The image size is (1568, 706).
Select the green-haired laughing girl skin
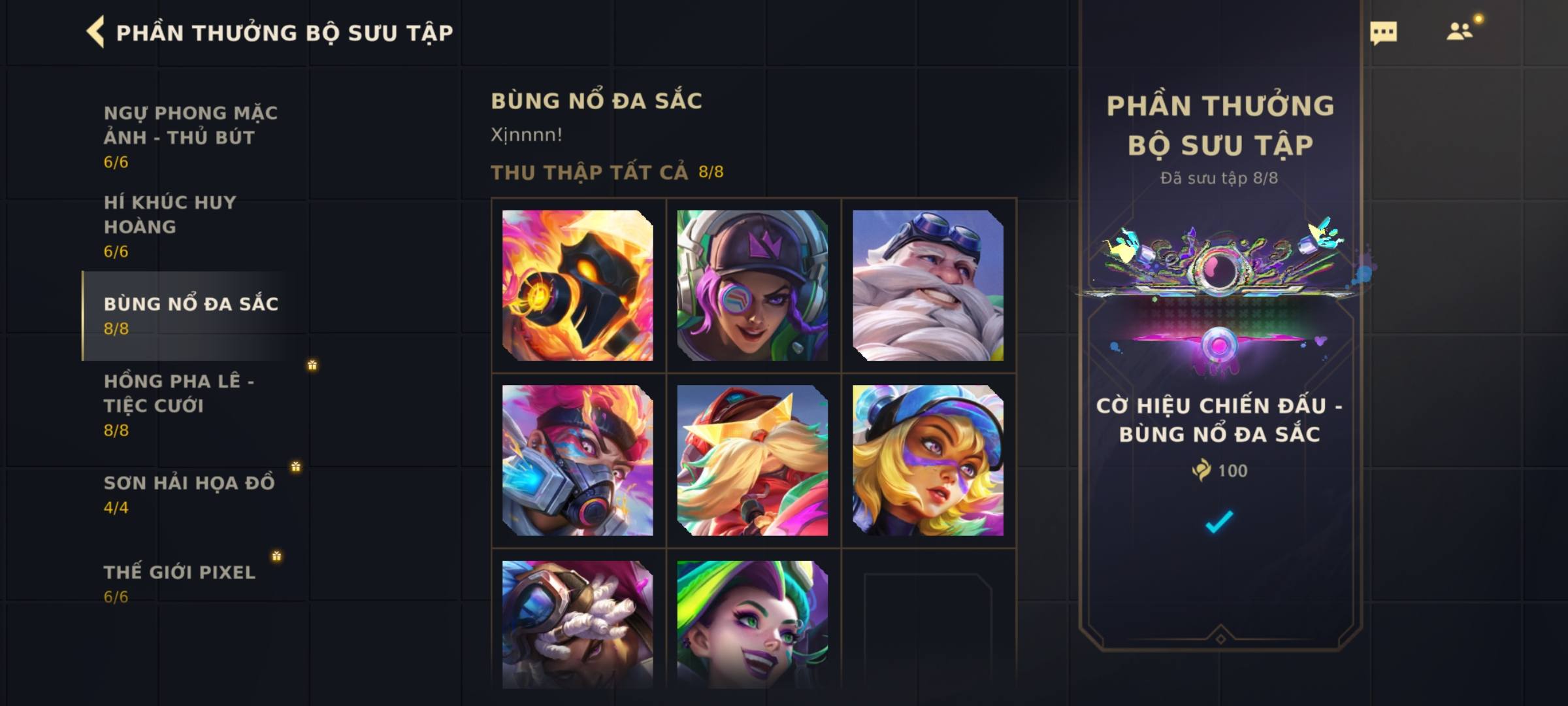(x=753, y=624)
